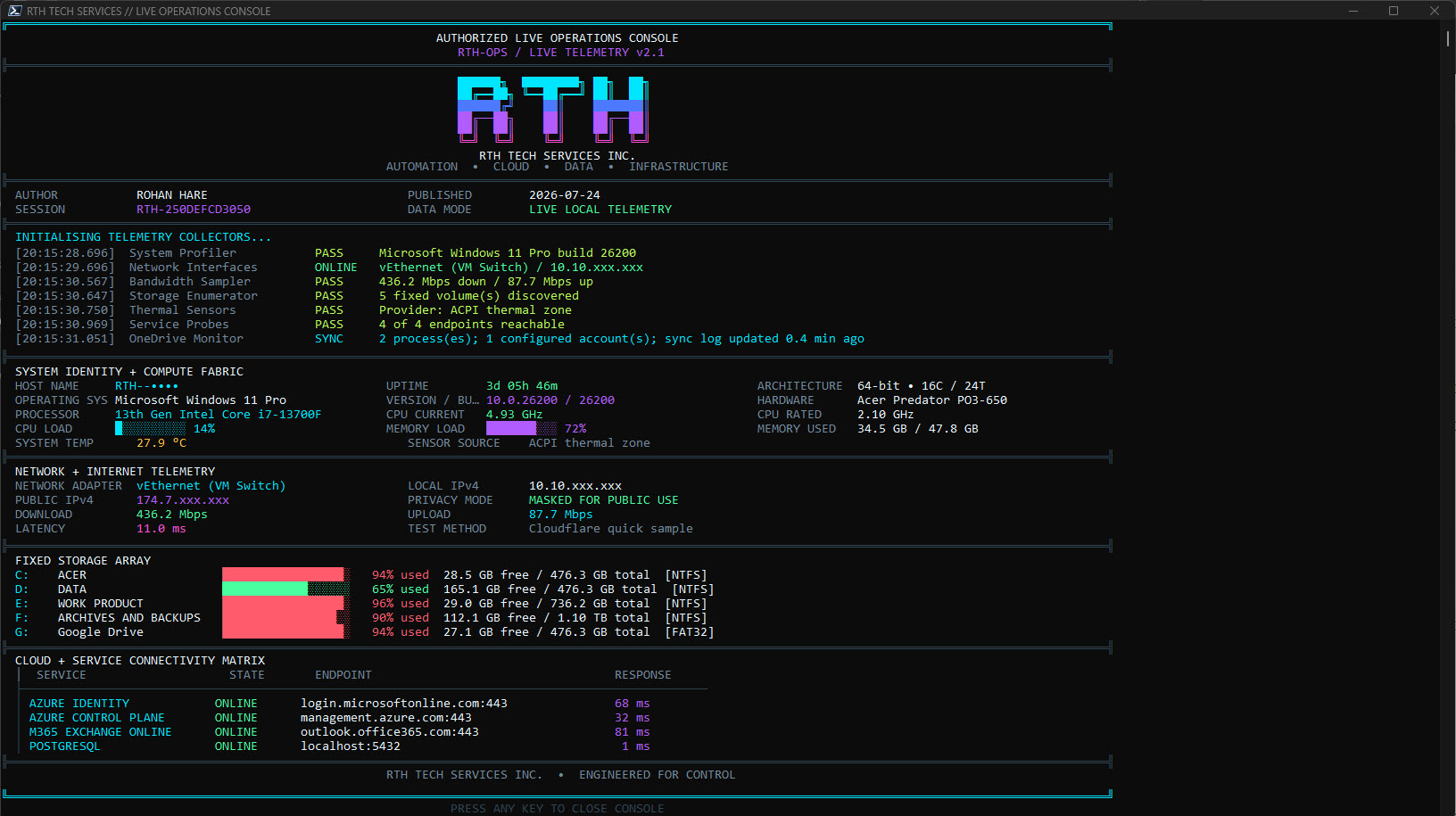The width and height of the screenshot is (1456, 816).
Task: Click the Service Probes log row
Action: click(x=290, y=325)
